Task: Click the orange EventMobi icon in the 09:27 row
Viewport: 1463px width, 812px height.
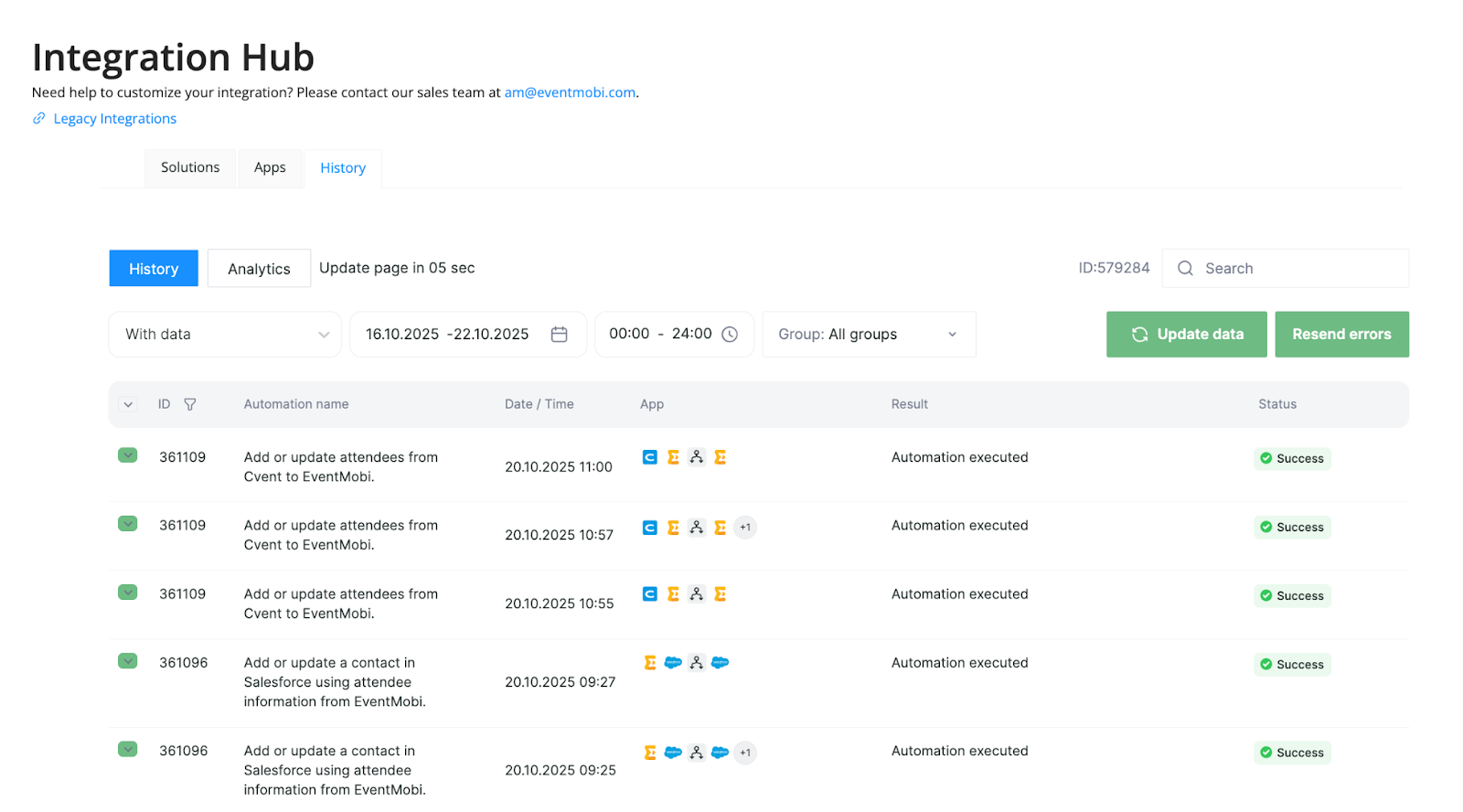Action: pos(650,663)
